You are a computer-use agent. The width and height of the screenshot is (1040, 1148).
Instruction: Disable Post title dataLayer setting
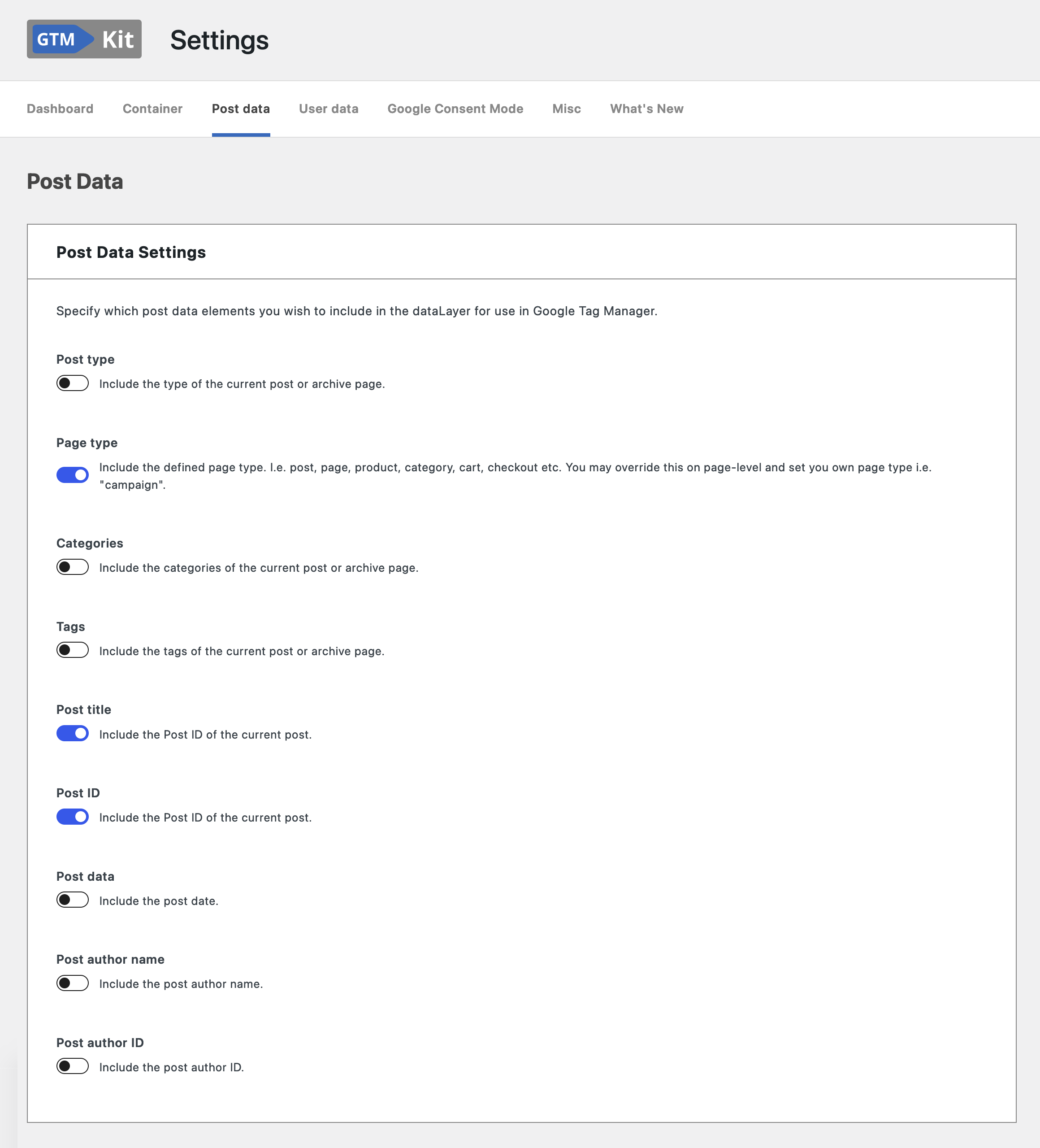(73, 734)
